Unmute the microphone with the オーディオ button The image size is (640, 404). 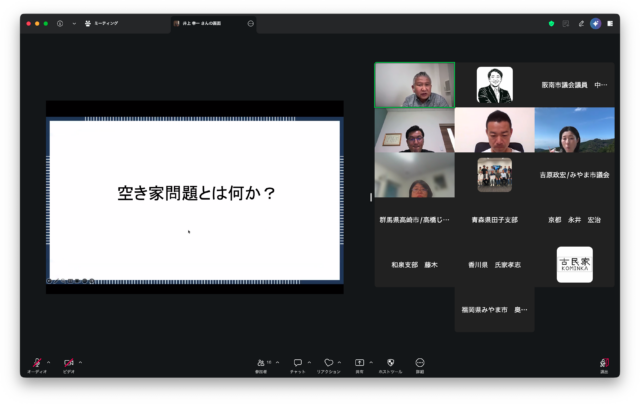(36, 363)
